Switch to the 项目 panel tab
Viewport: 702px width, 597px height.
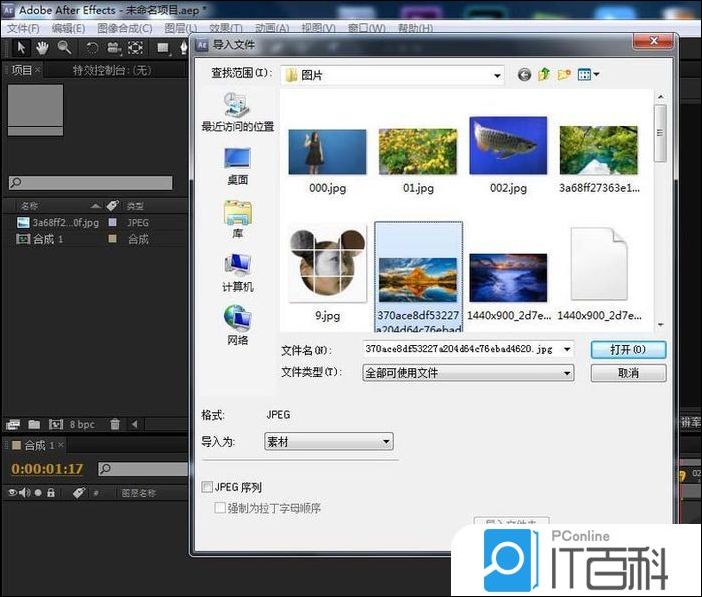[x=22, y=70]
